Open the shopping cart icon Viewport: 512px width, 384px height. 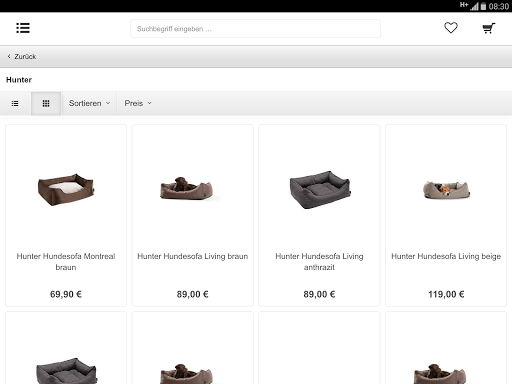point(489,28)
